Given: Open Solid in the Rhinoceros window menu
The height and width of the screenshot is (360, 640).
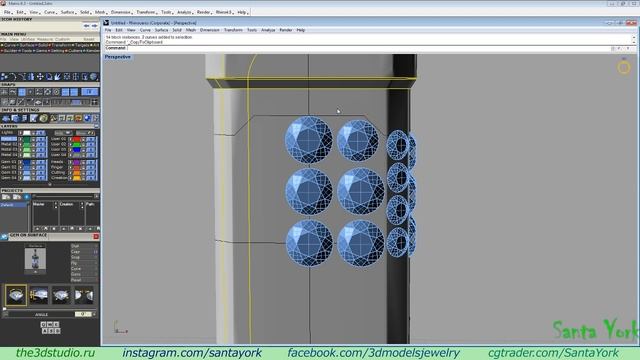Looking at the screenshot, I should [x=177, y=30].
